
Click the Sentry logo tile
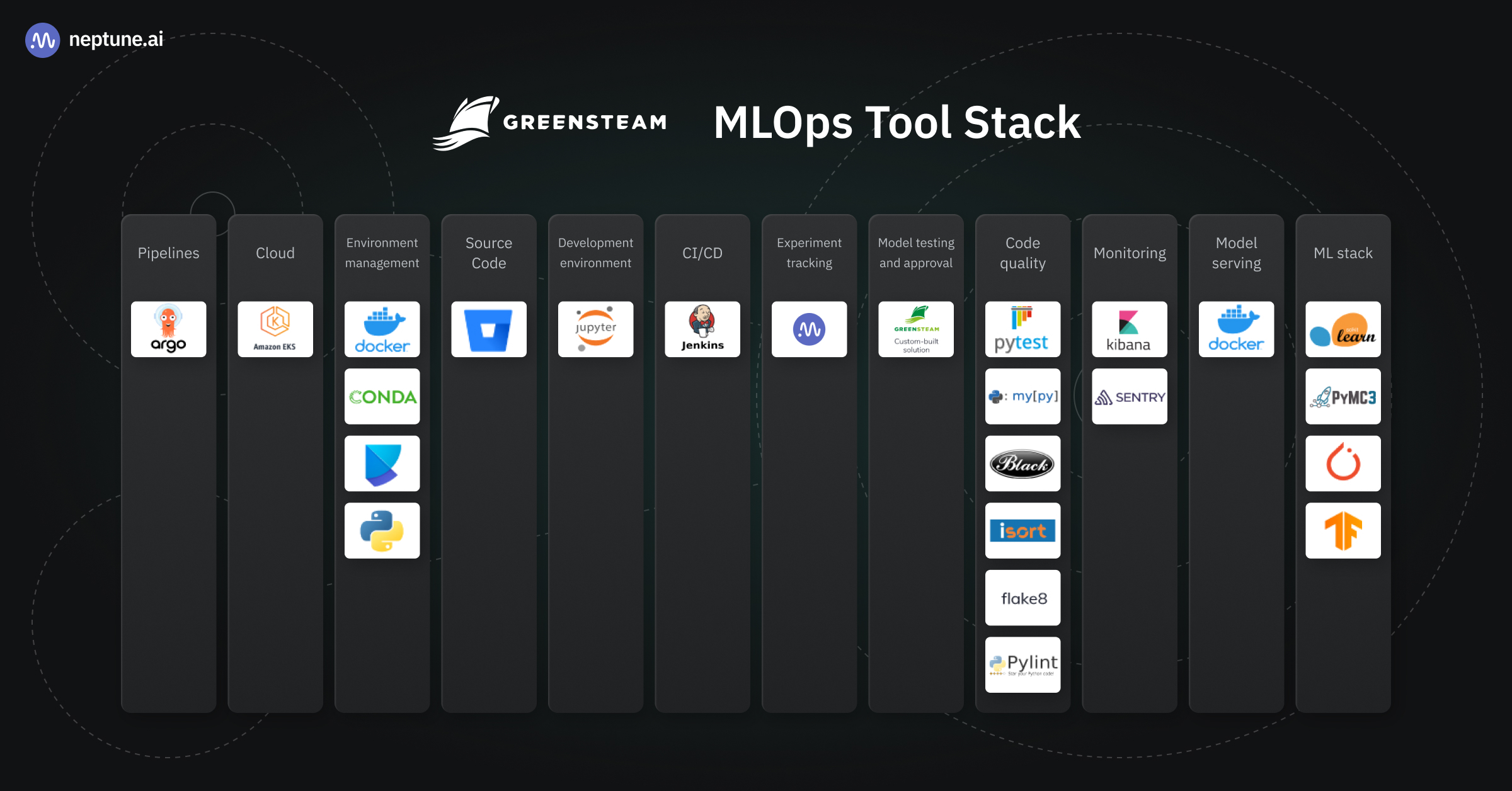(1129, 396)
